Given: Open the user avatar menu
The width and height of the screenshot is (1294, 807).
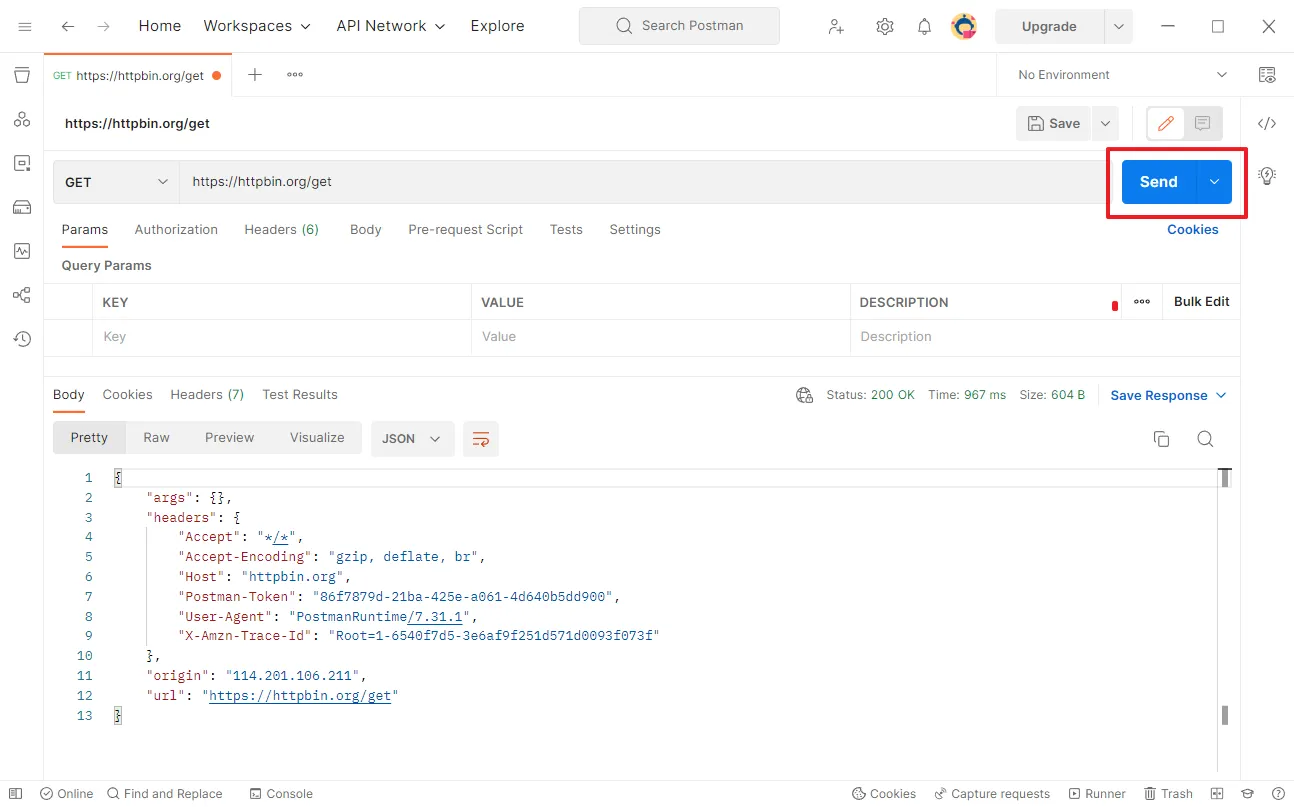Looking at the screenshot, I should [964, 27].
